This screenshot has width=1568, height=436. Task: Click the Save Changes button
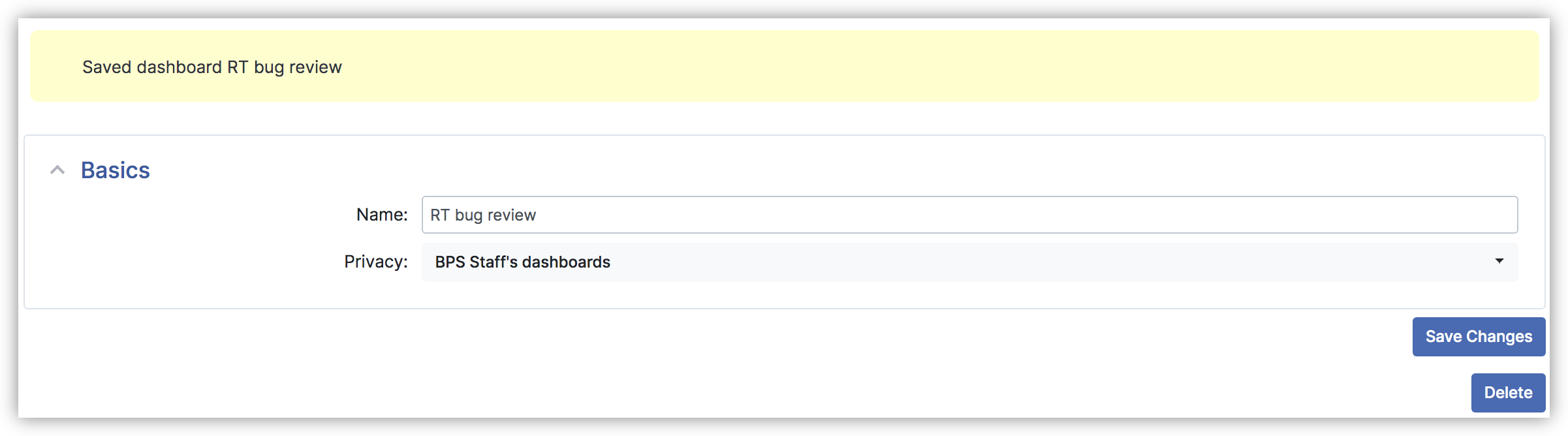(x=1478, y=336)
